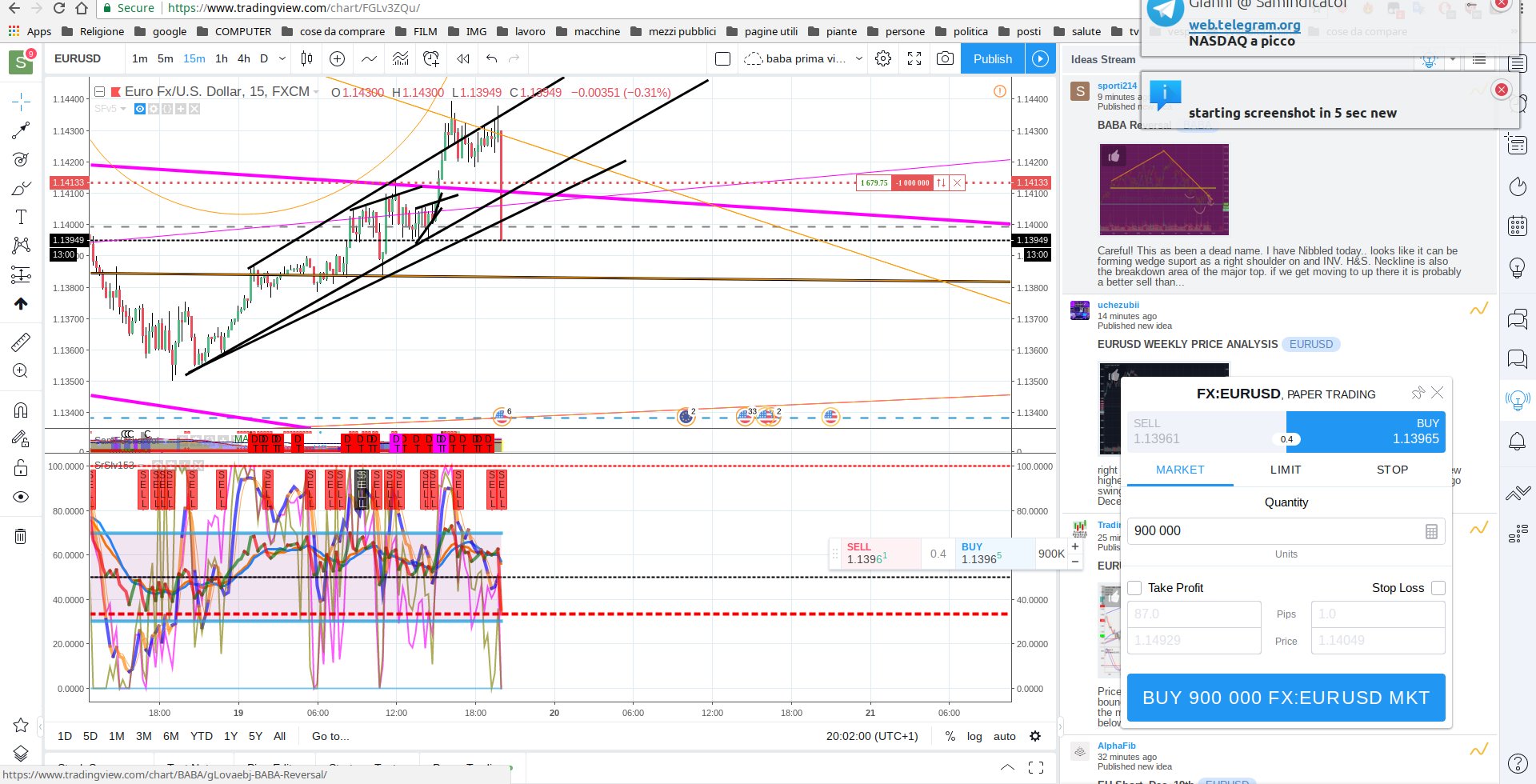This screenshot has height=784, width=1536.
Task: Open the object tree layers icon
Action: point(21,754)
